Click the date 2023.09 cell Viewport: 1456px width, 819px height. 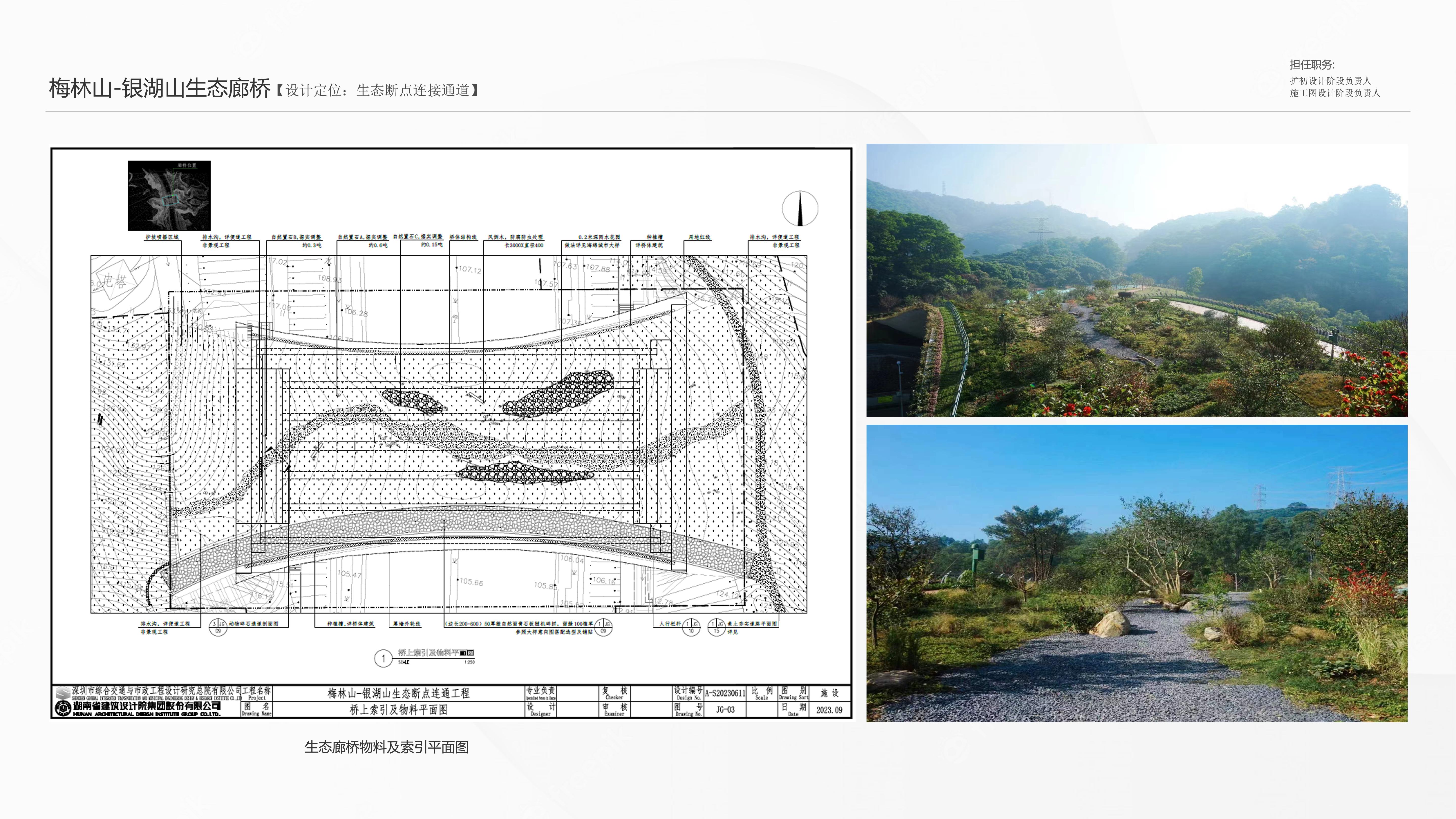829,710
